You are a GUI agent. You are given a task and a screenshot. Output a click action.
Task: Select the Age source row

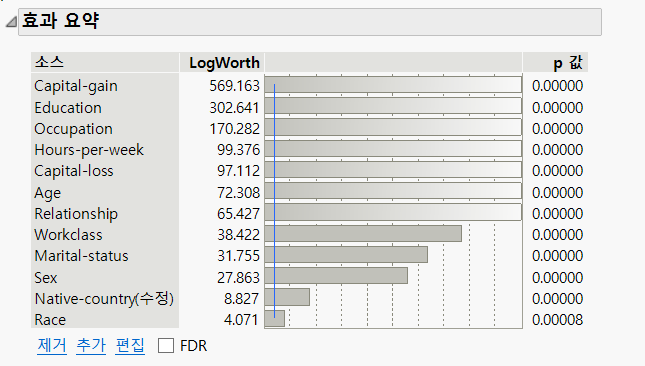click(x=105, y=192)
